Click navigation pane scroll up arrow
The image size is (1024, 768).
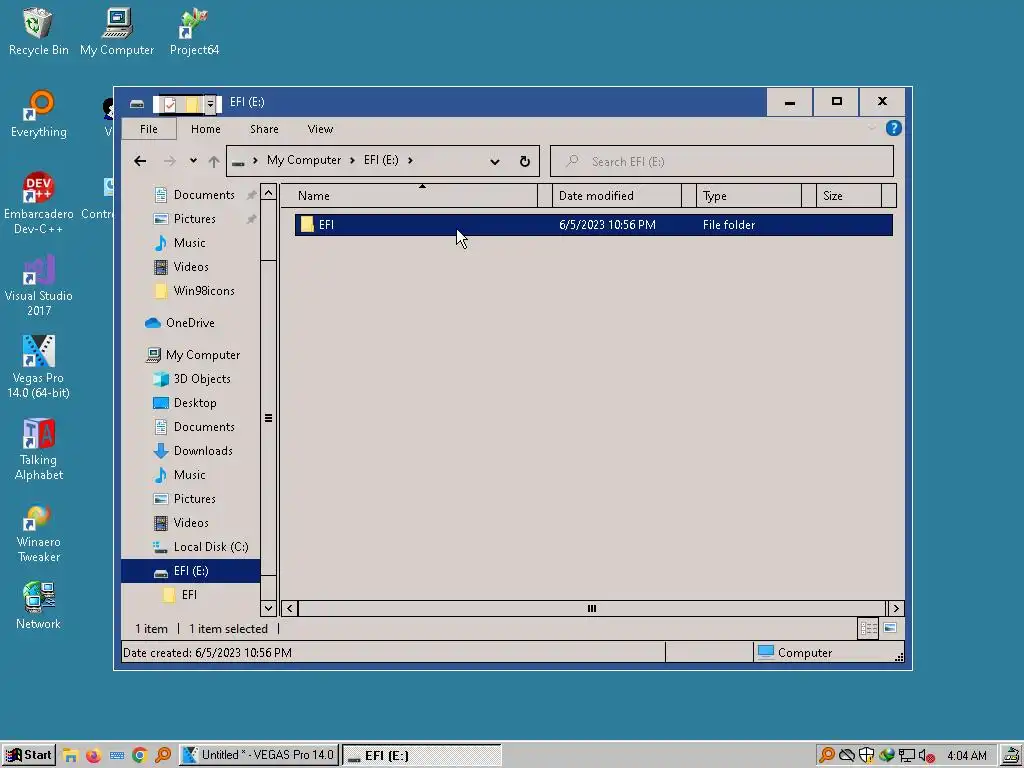pyautogui.click(x=268, y=193)
